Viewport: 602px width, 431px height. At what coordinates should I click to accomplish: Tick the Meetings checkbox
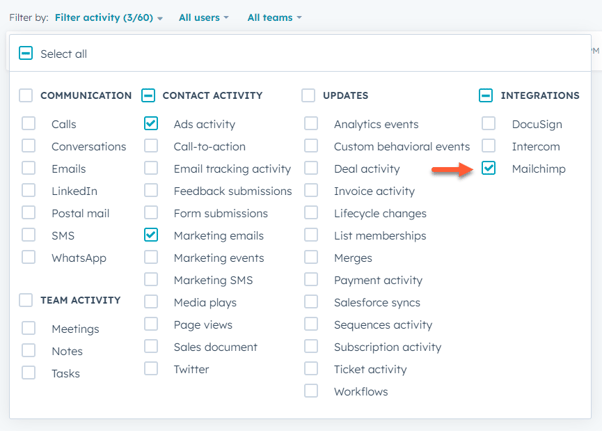[29, 329]
